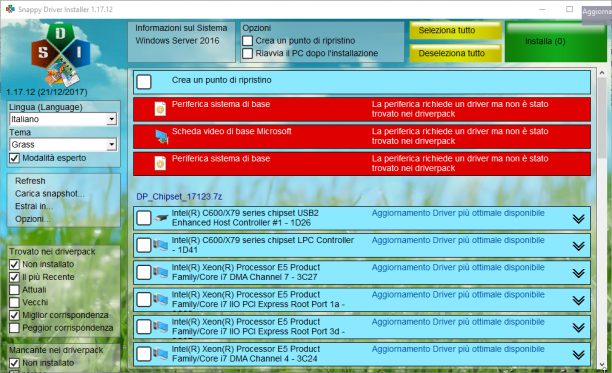Uncheck Non installato under Trovato nei driverpack

click(x=14, y=265)
